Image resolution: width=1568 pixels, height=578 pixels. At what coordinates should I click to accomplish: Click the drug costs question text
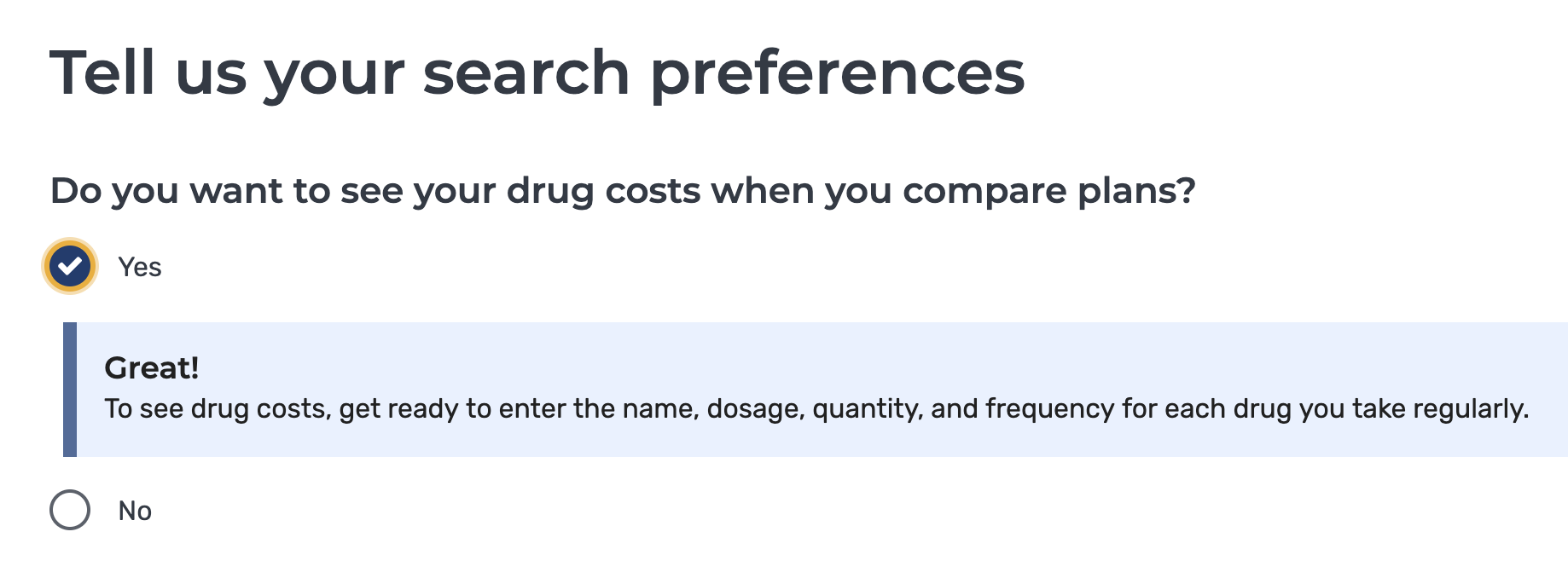click(x=623, y=190)
